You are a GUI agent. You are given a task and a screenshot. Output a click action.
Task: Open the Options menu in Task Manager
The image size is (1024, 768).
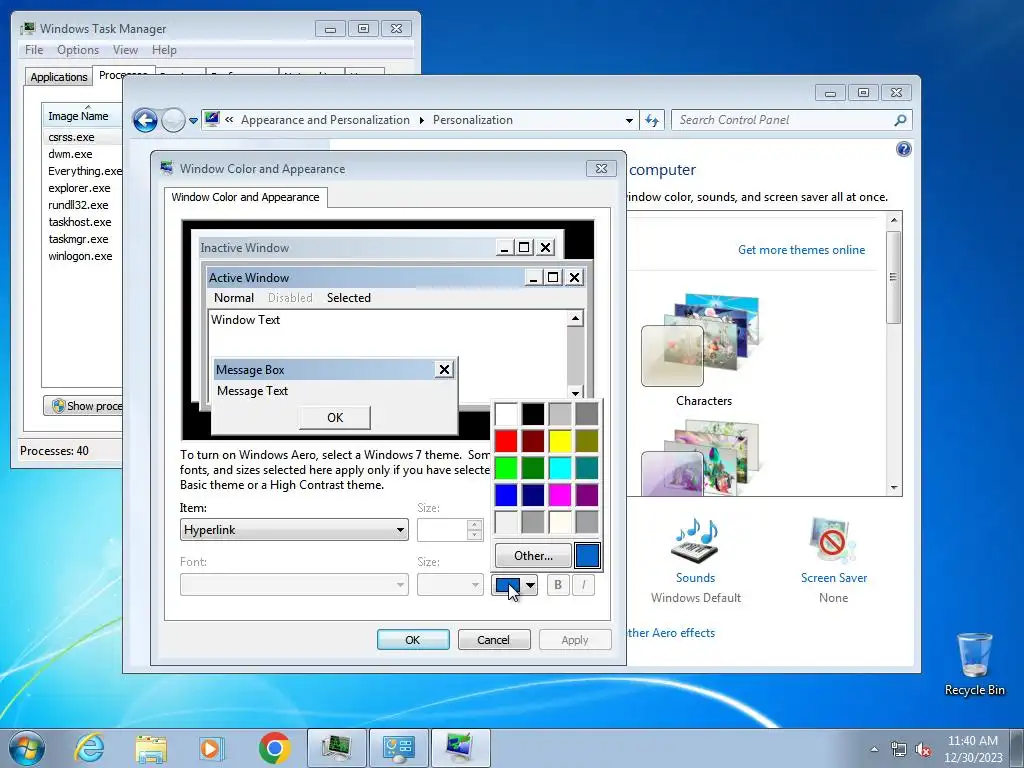point(78,50)
